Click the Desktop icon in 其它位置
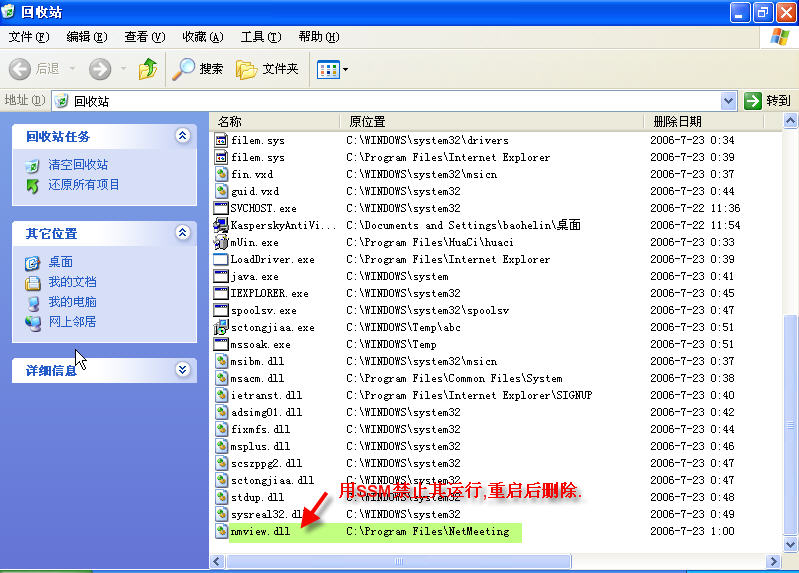The width and height of the screenshot is (799, 573). [33, 263]
